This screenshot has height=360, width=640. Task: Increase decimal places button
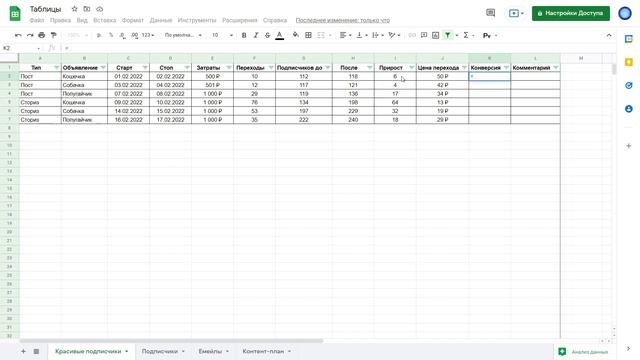coord(135,36)
